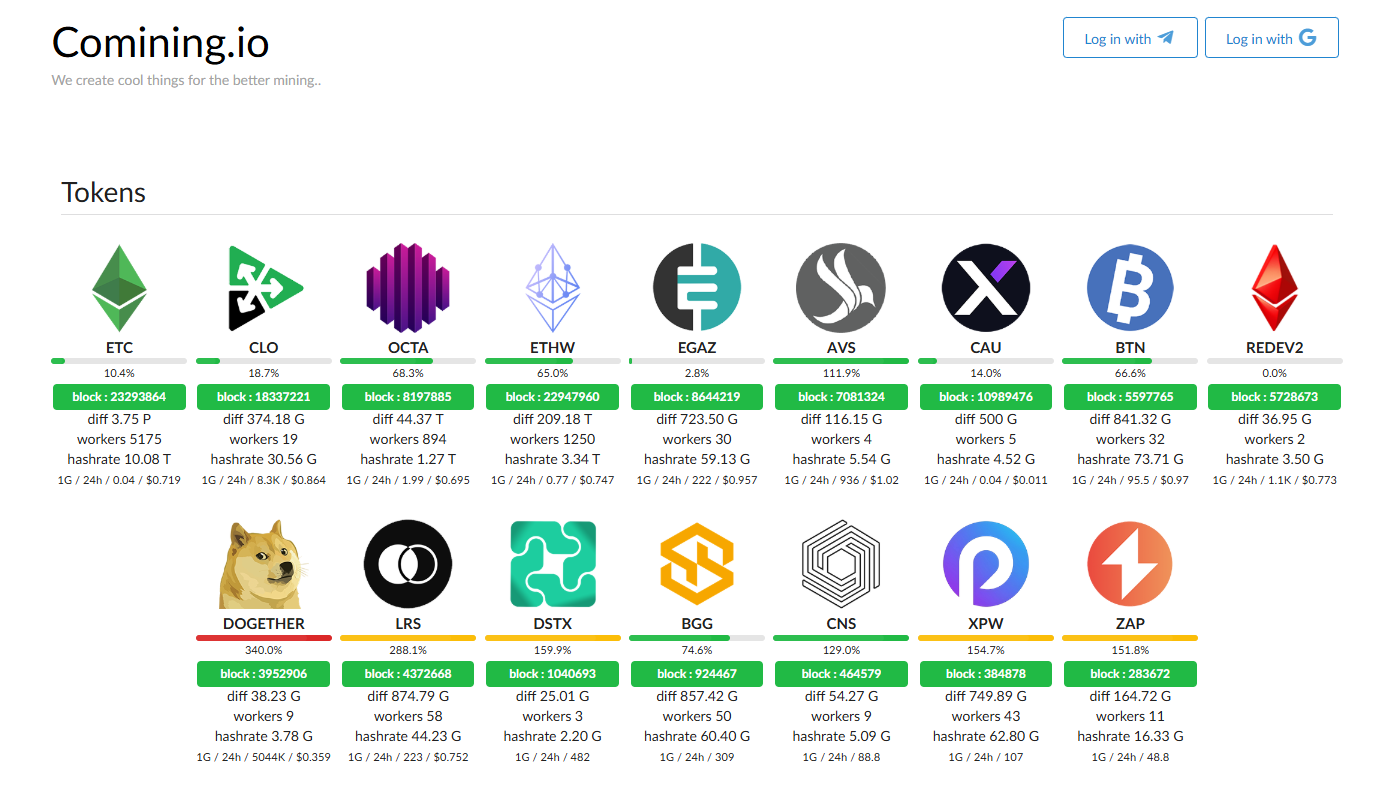Click the EGAZ token name label
Viewport: 1382px width, 796px height.
tap(697, 348)
